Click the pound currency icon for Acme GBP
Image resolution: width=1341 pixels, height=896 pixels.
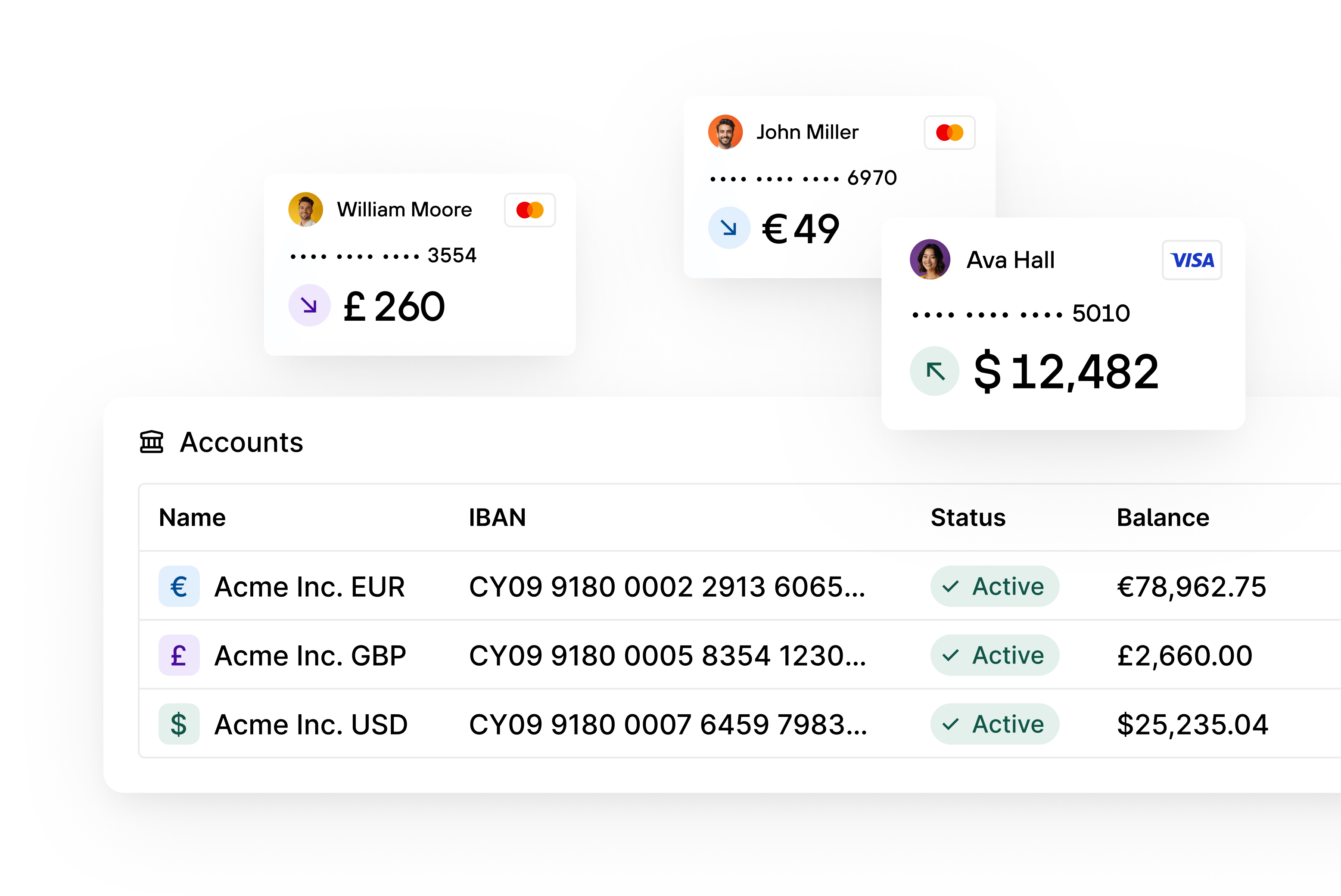[x=179, y=655]
